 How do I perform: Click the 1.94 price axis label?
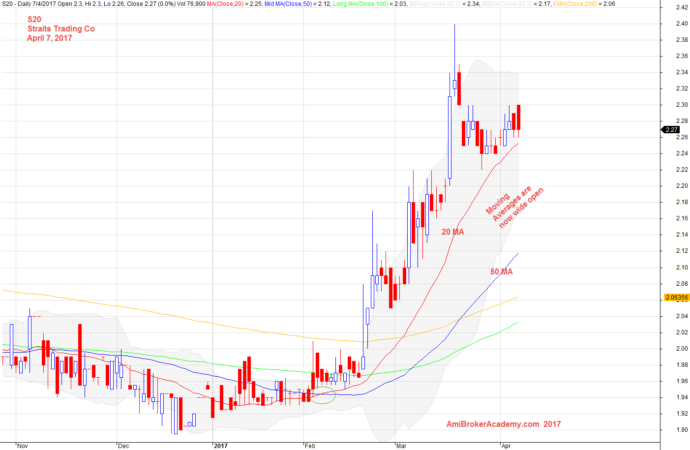point(682,397)
